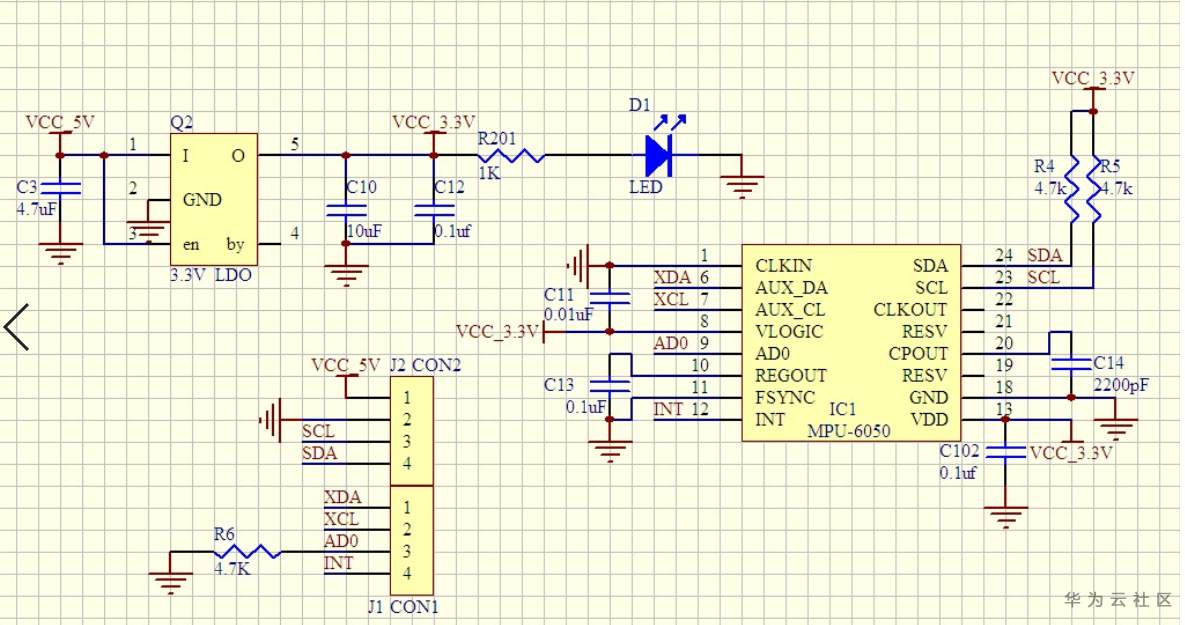The width and height of the screenshot is (1185, 625).
Task: Click XCL net label at pin 7
Action: tap(671, 299)
